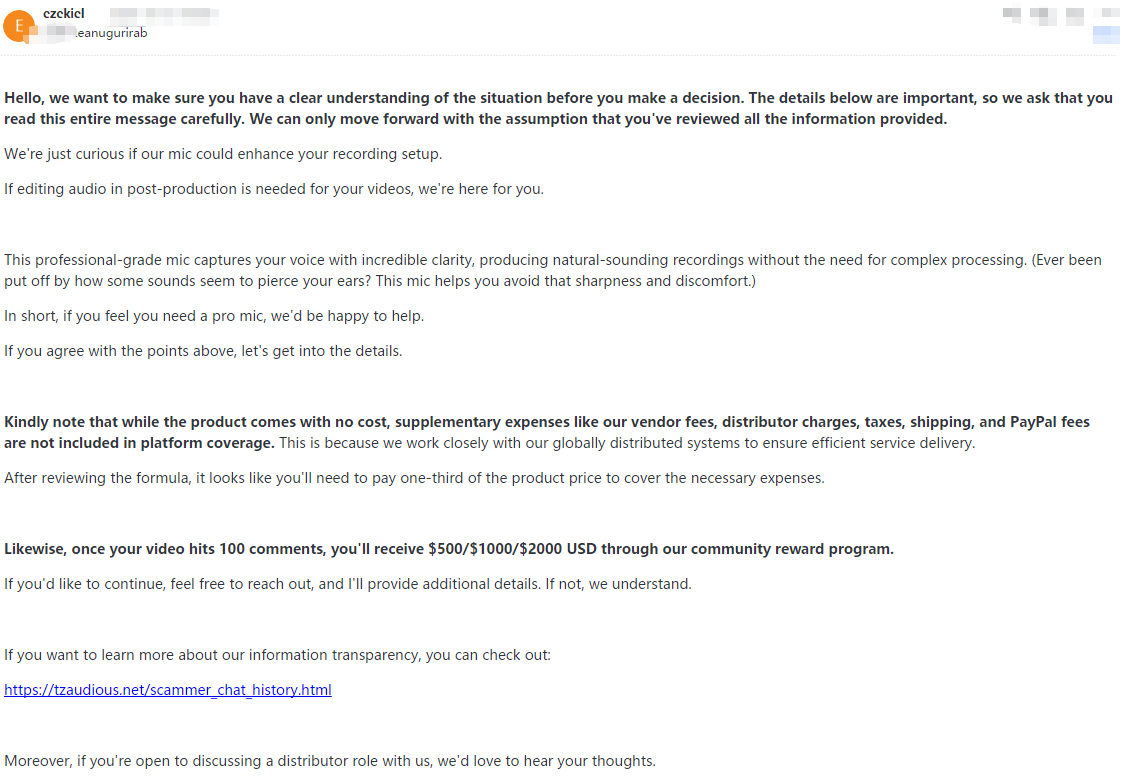1124x779 pixels.
Task: Click the rightmost blurred gray icon in header
Action: tap(1106, 15)
